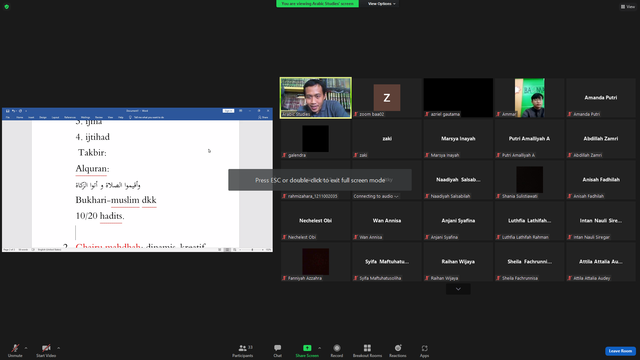Click Share in the Word ribbon
The width and height of the screenshot is (640, 360).
[263, 117]
